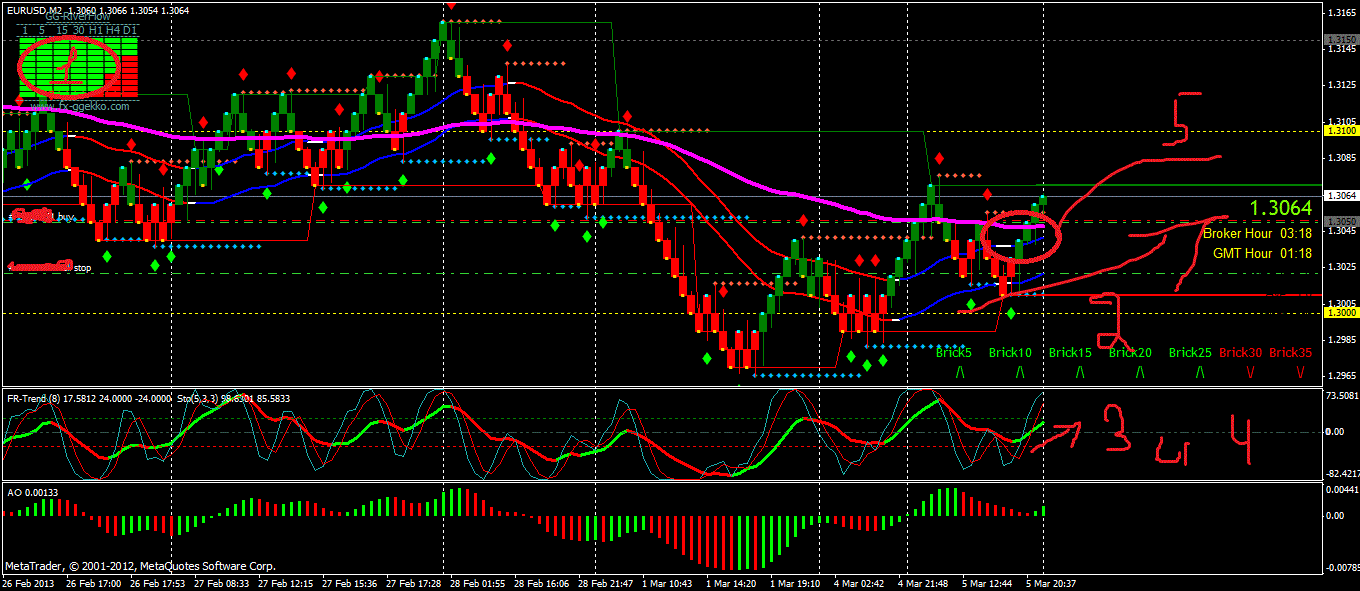
Task: Click the 0.00441 AO scale value
Action: tap(1342, 489)
